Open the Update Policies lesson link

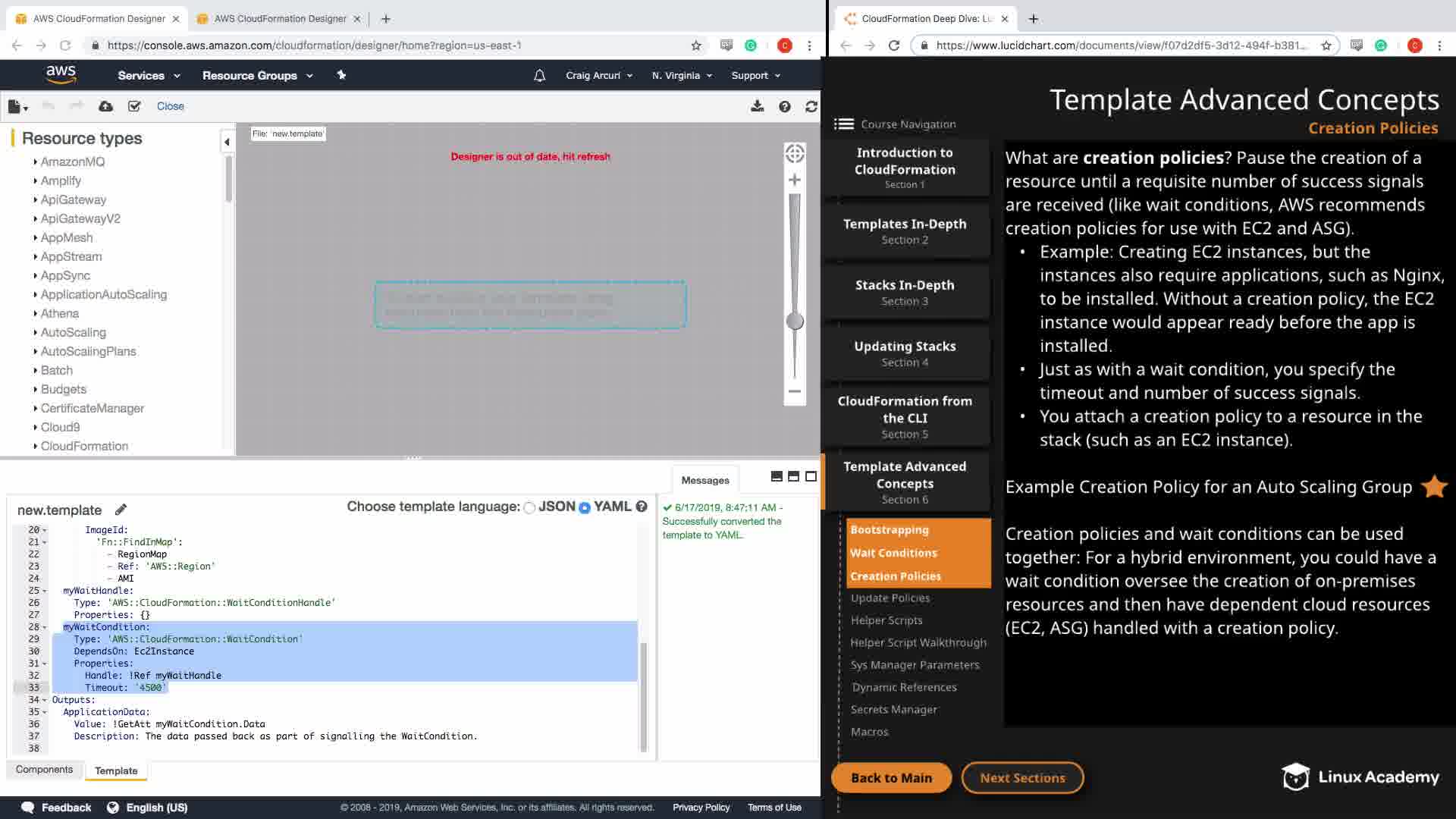coord(890,598)
